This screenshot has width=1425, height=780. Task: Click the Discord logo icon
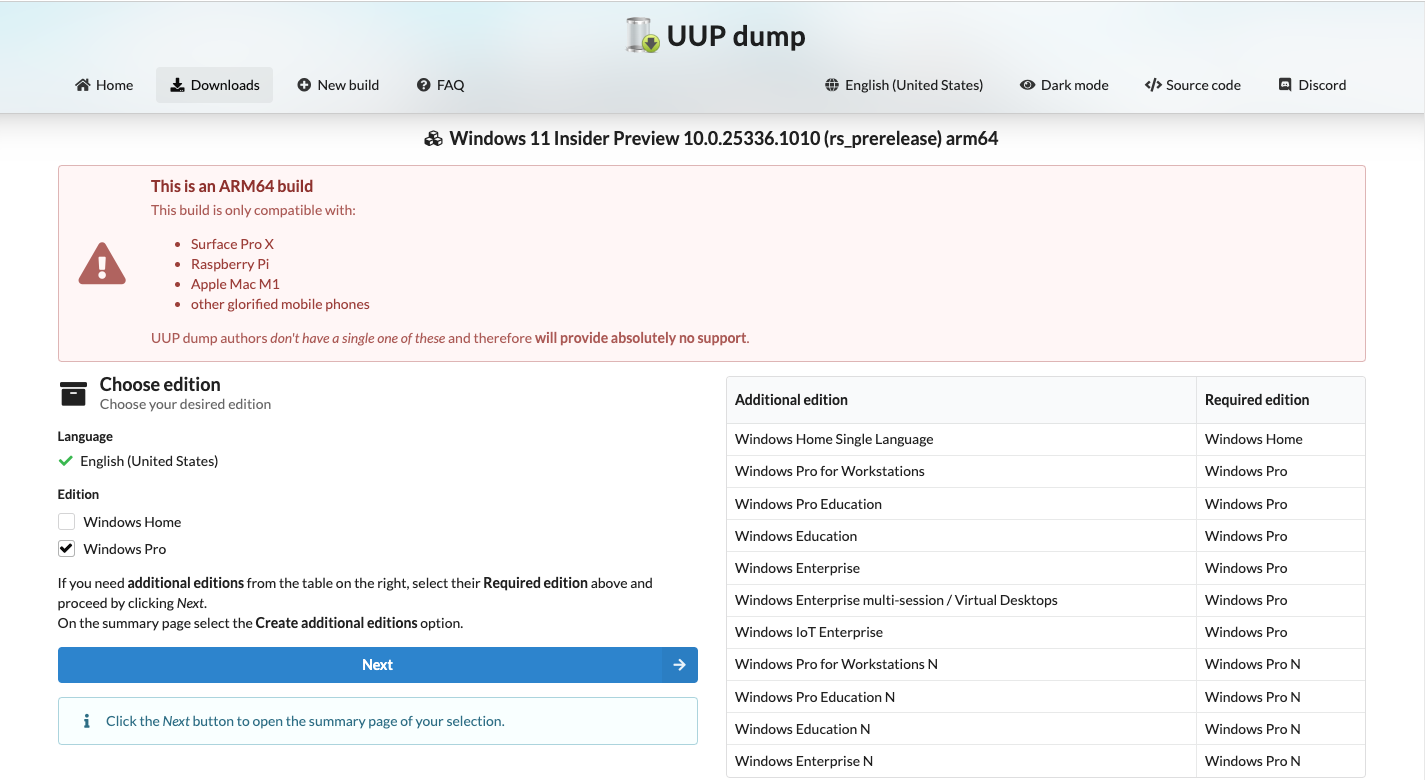[x=1285, y=85]
